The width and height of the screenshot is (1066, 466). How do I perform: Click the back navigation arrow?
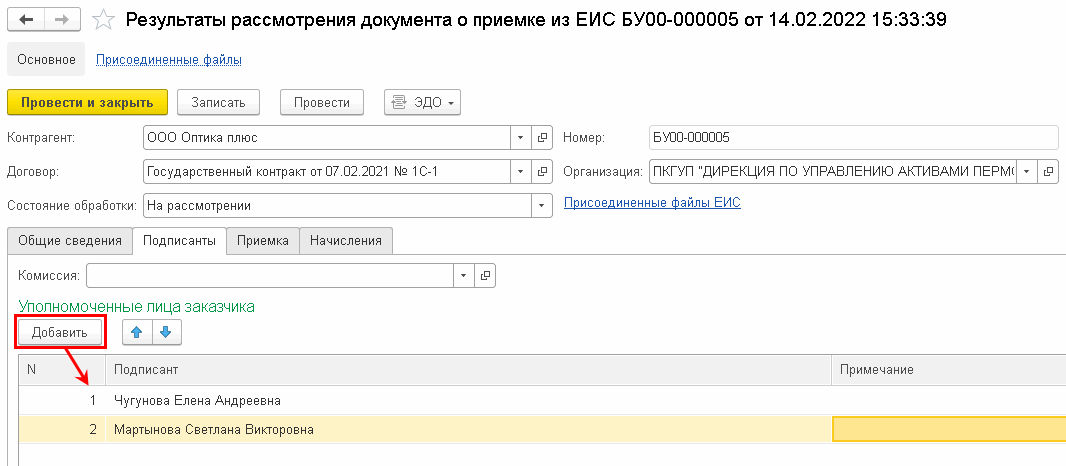click(x=25, y=19)
